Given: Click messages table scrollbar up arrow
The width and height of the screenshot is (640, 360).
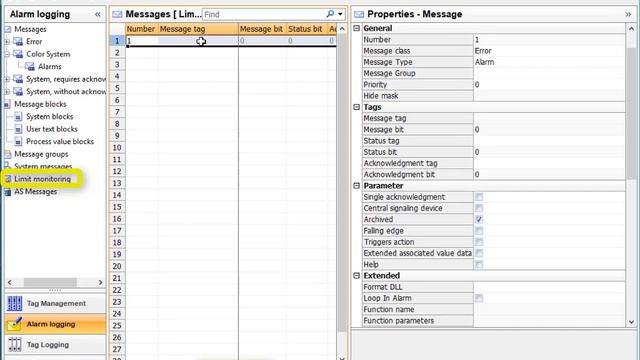Looking at the screenshot, I should (342, 29).
